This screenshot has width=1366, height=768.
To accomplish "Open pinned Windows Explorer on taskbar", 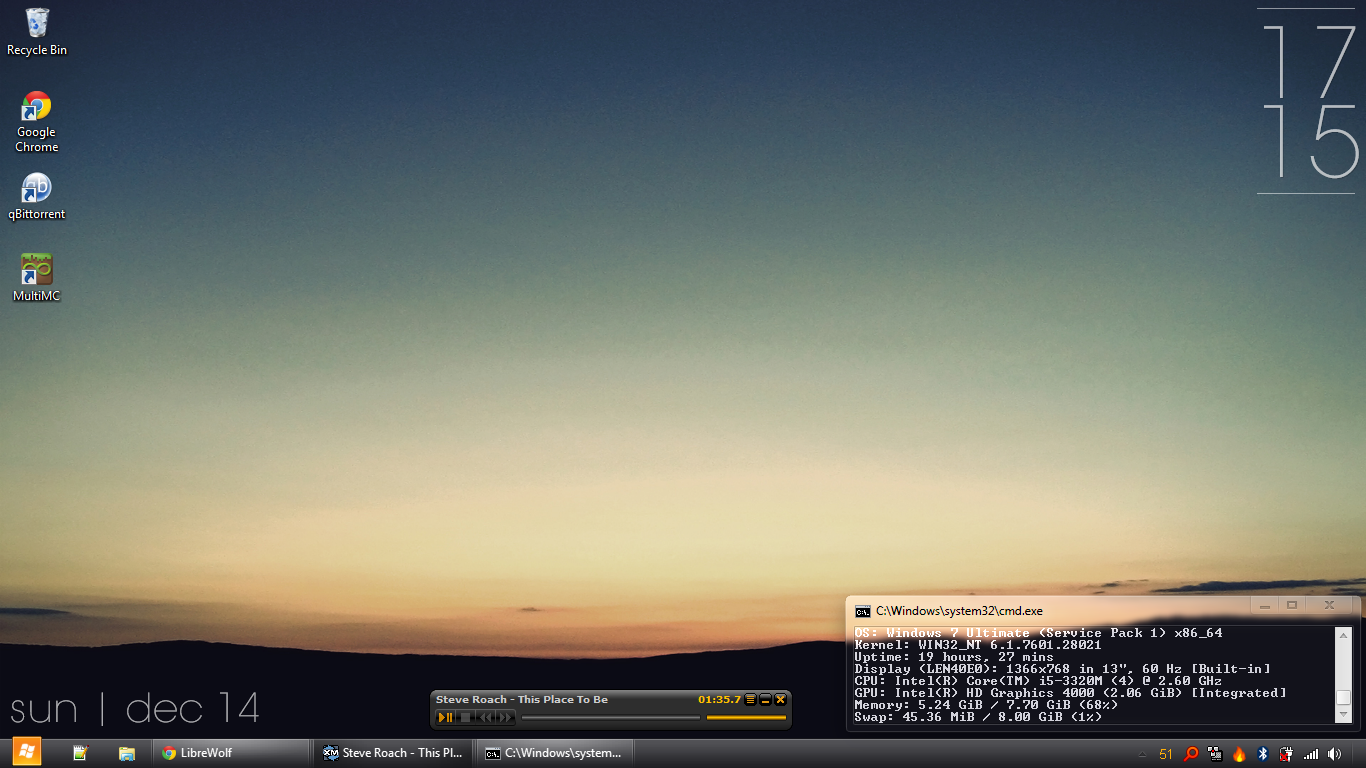I will (x=127, y=753).
